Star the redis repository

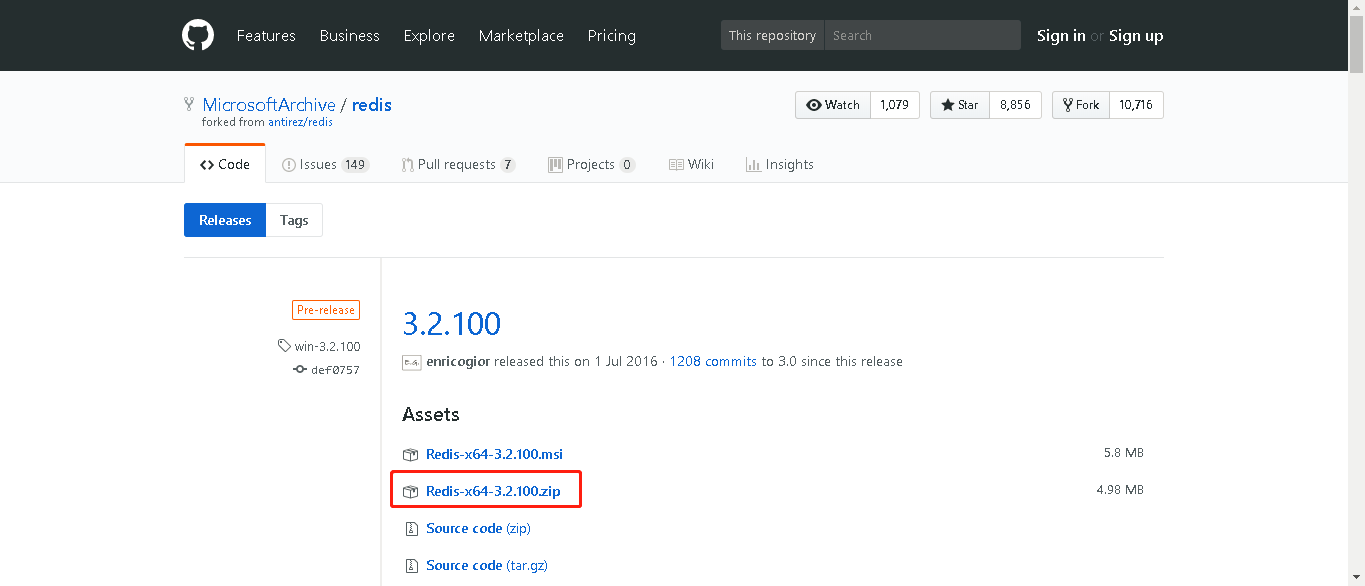click(960, 105)
